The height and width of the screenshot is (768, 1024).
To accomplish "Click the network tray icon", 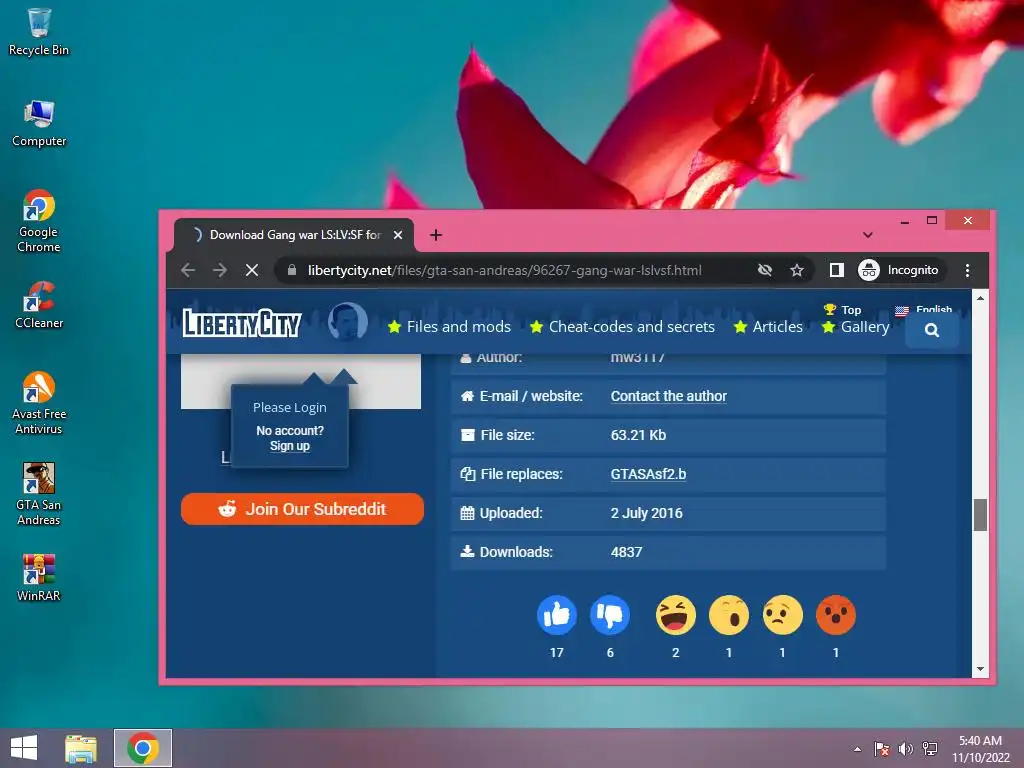I will click(929, 749).
